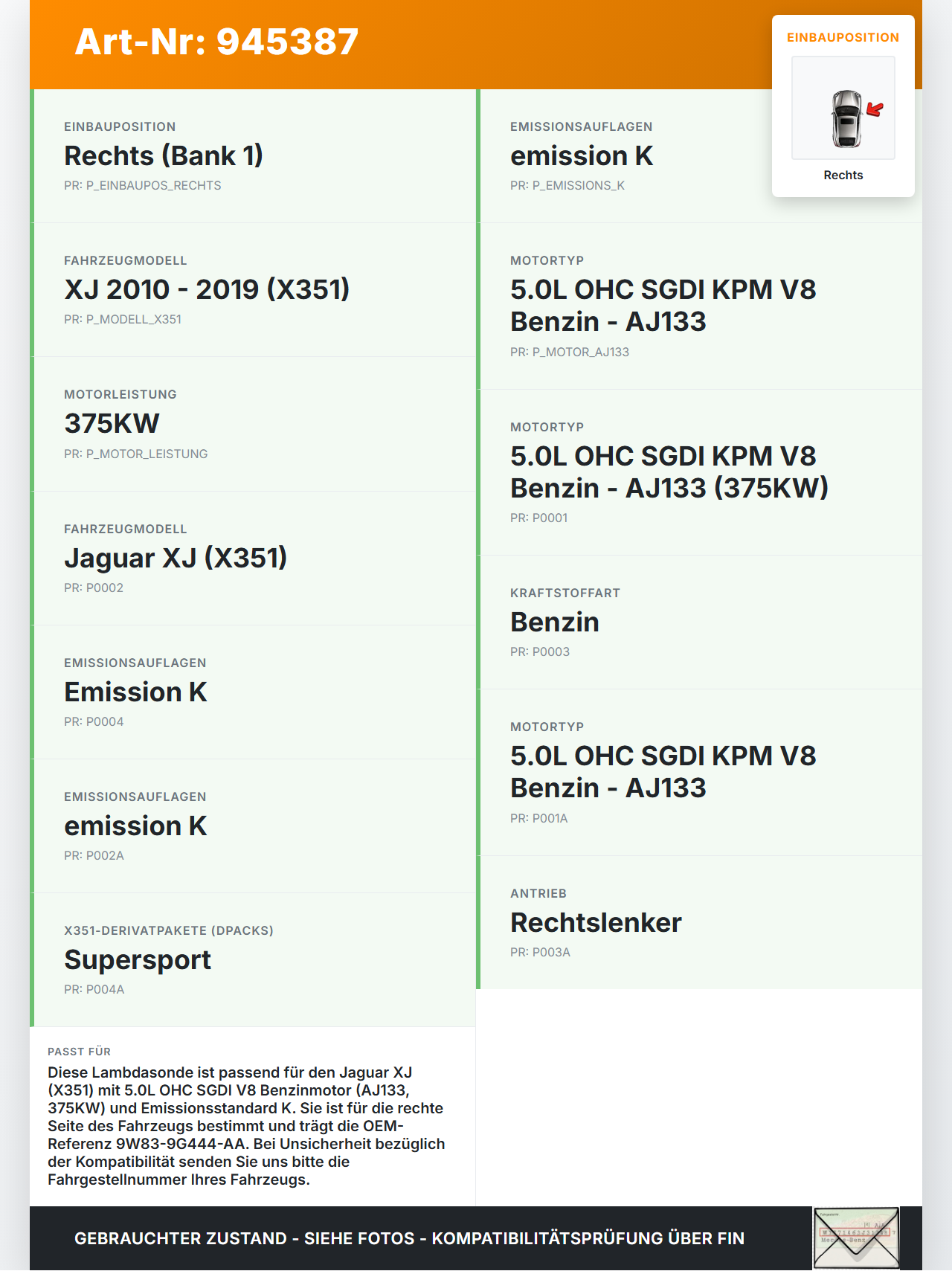
Task: Select the Jaguar XJ (X351) card
Action: (x=253, y=559)
